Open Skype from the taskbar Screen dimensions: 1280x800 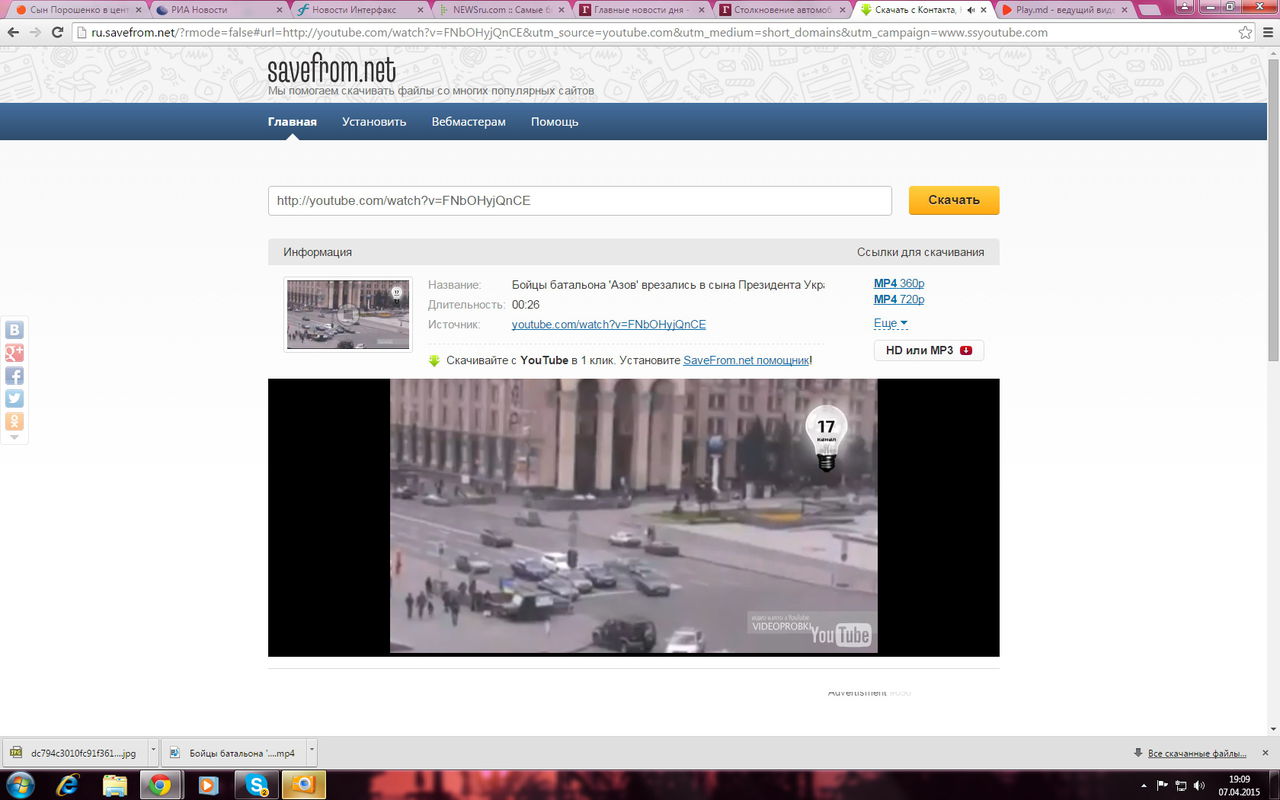256,785
